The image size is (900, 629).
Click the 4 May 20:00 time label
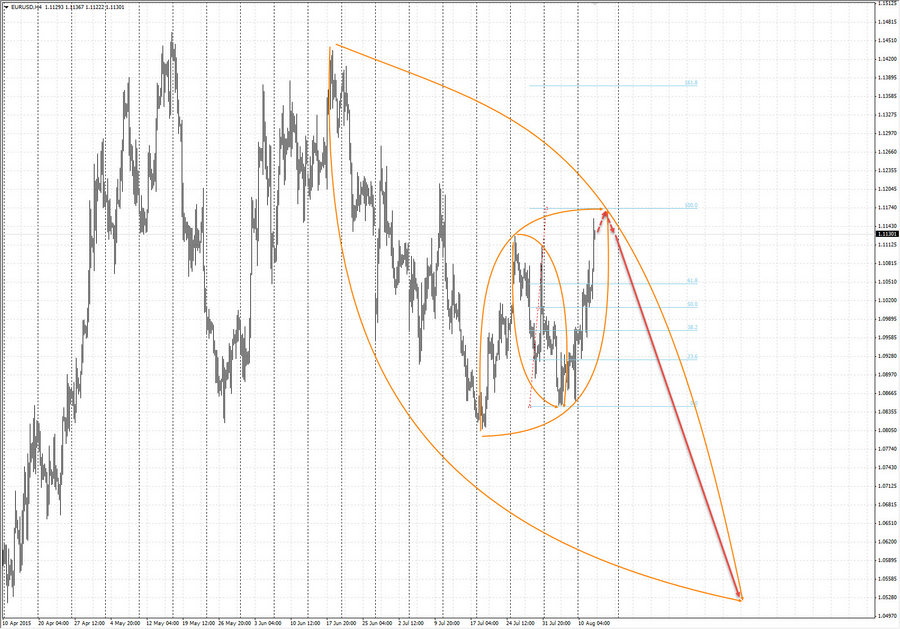coord(125,623)
